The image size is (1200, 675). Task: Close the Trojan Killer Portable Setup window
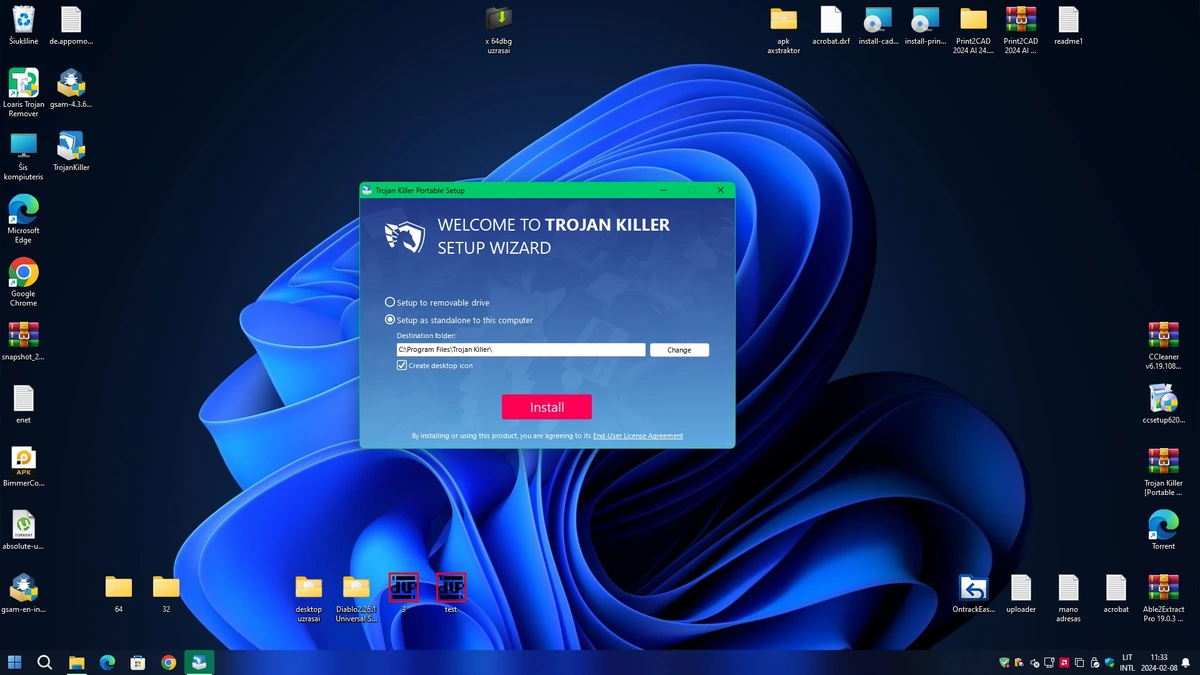[x=720, y=190]
